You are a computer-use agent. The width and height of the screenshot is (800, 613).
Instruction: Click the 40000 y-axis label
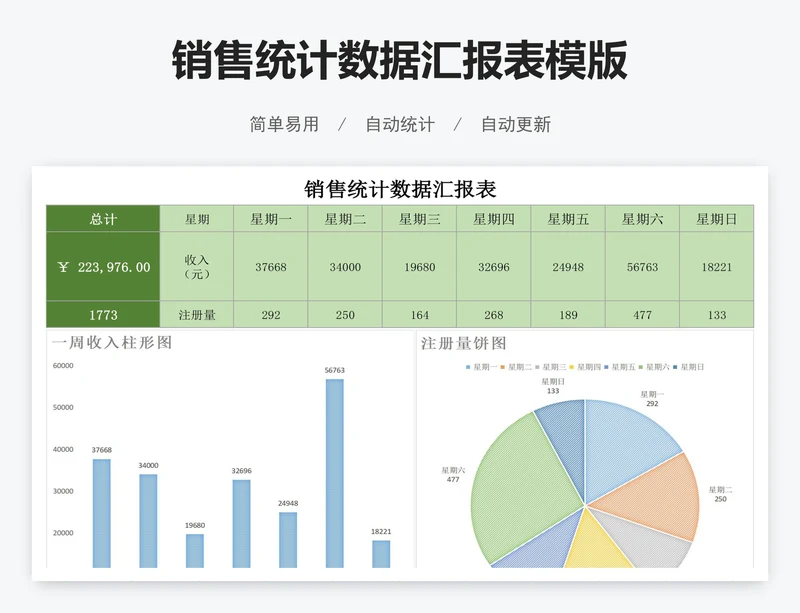[63, 449]
